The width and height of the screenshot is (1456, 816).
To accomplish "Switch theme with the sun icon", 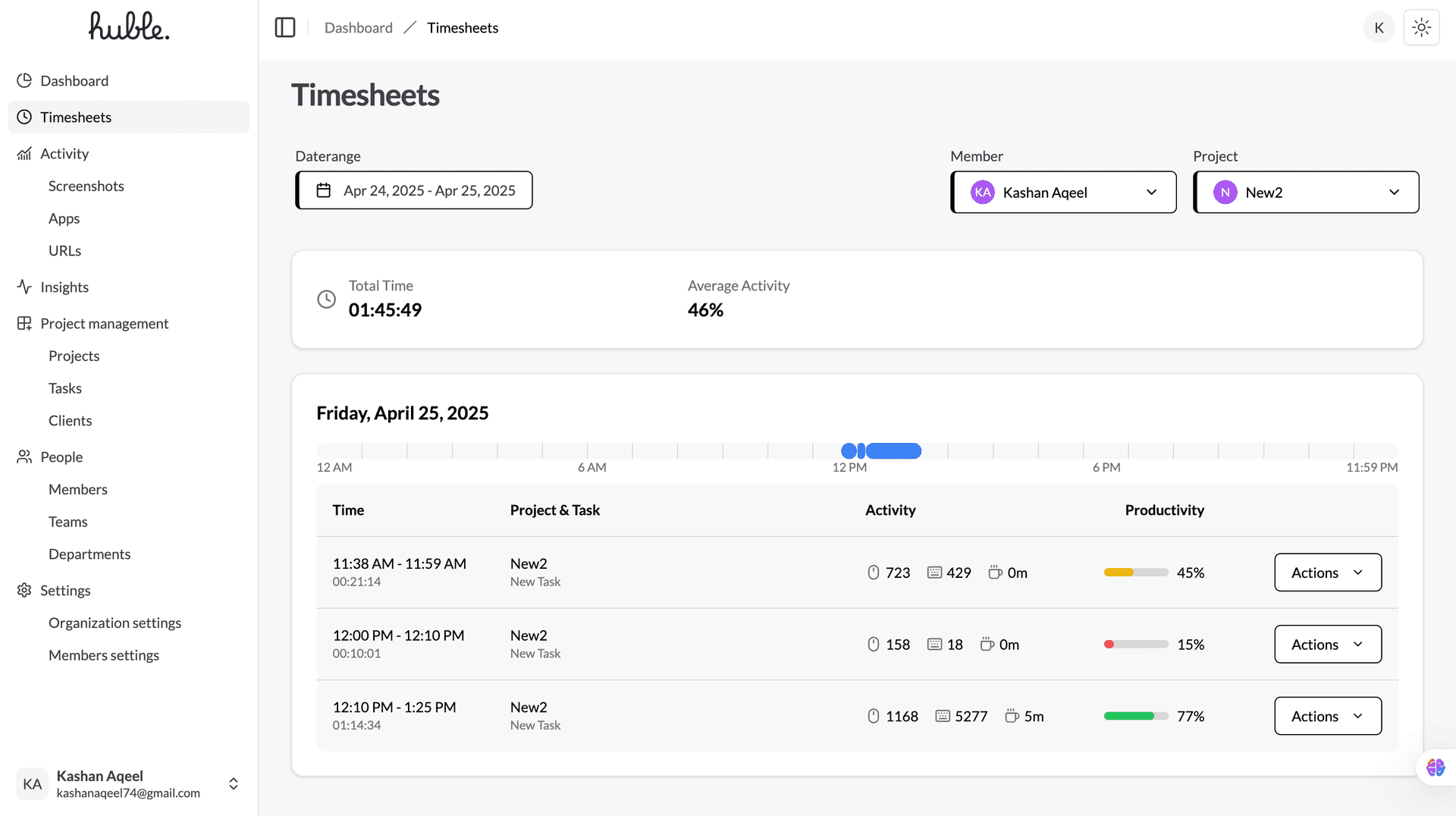I will [x=1421, y=28].
